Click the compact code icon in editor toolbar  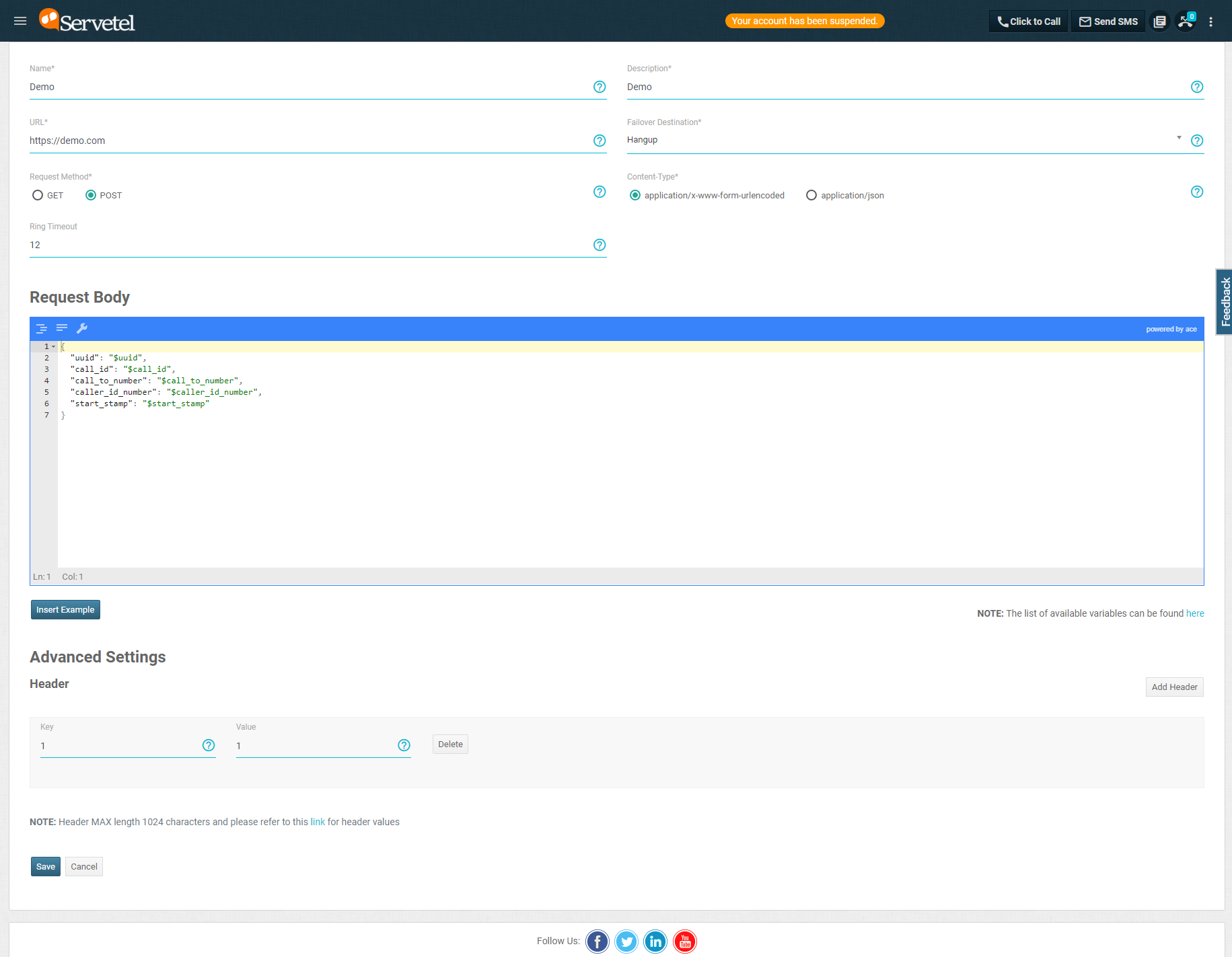(62, 328)
